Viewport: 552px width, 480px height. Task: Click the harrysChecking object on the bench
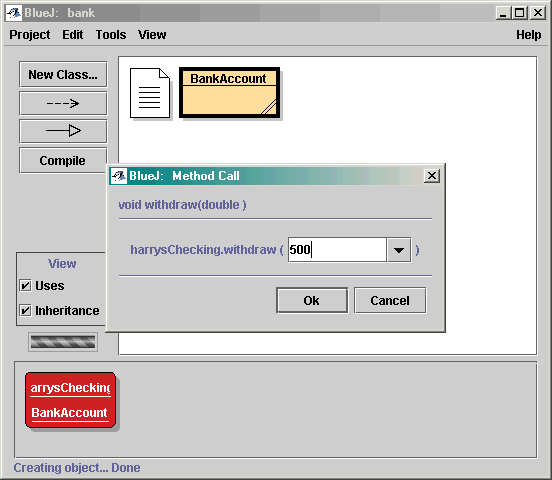click(x=70, y=400)
